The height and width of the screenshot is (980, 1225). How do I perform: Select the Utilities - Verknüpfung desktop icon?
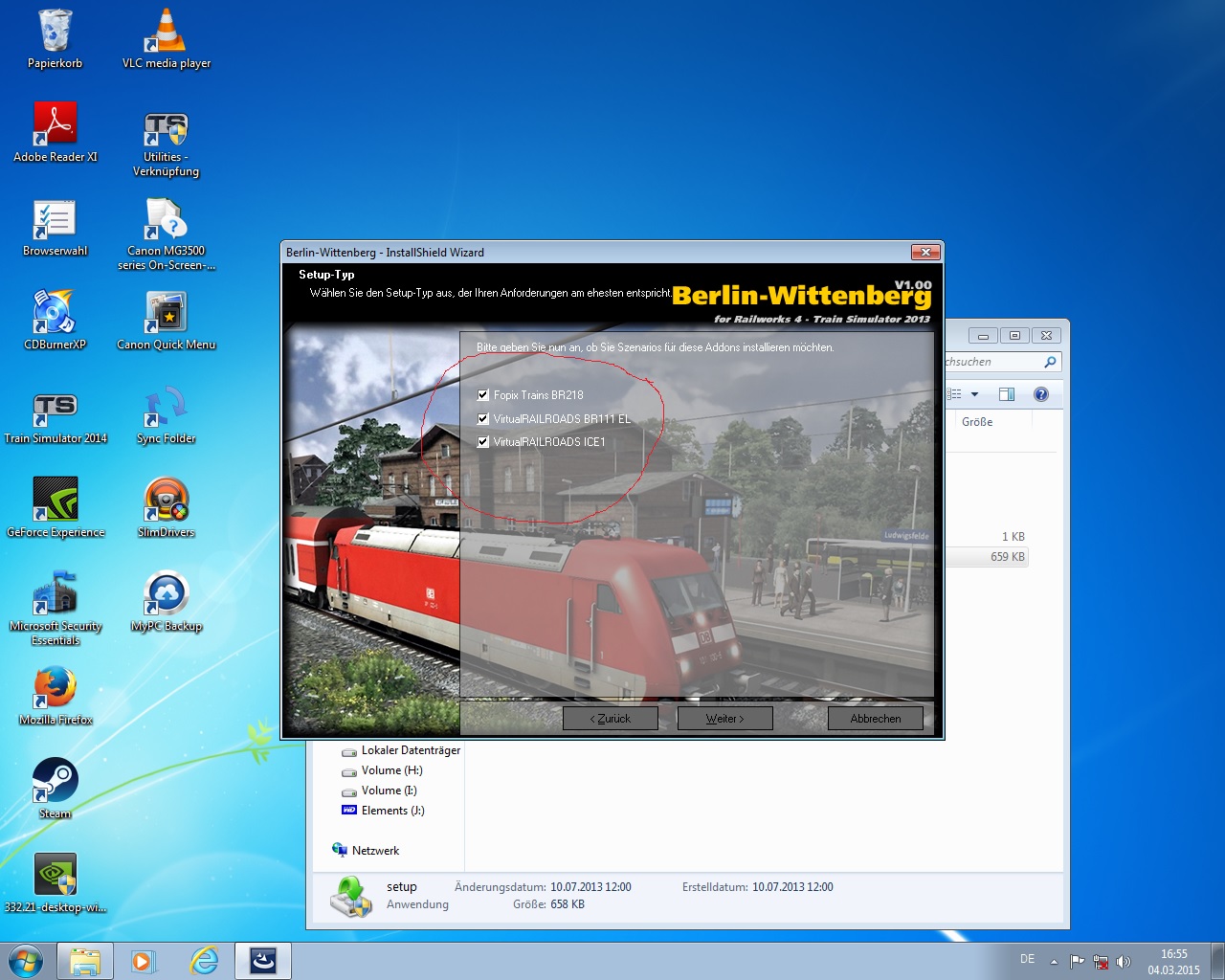[x=167, y=145]
